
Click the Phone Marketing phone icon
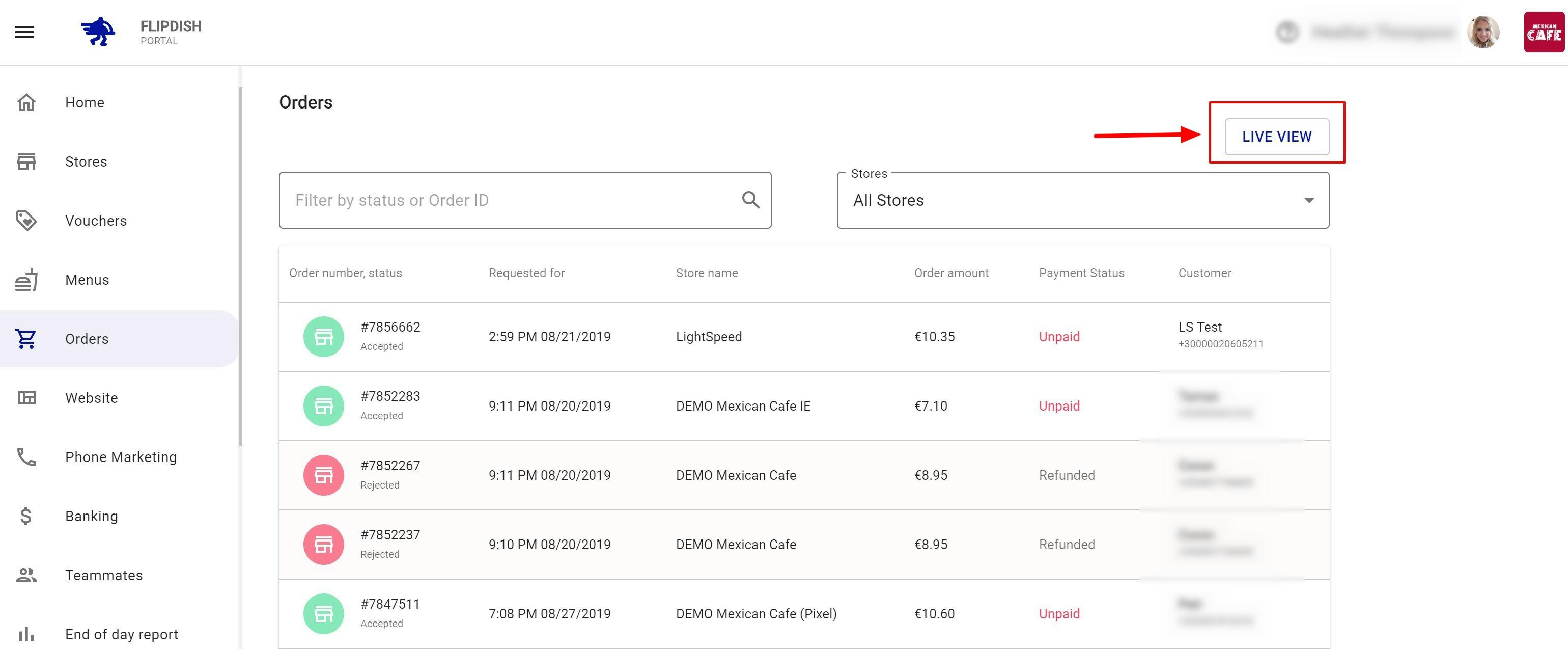click(26, 456)
